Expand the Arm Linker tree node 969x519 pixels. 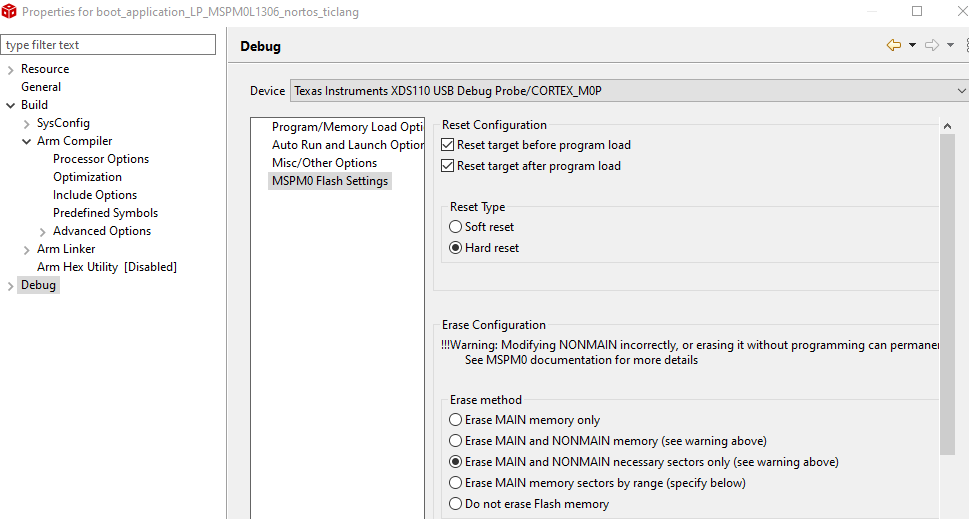tap(27, 249)
